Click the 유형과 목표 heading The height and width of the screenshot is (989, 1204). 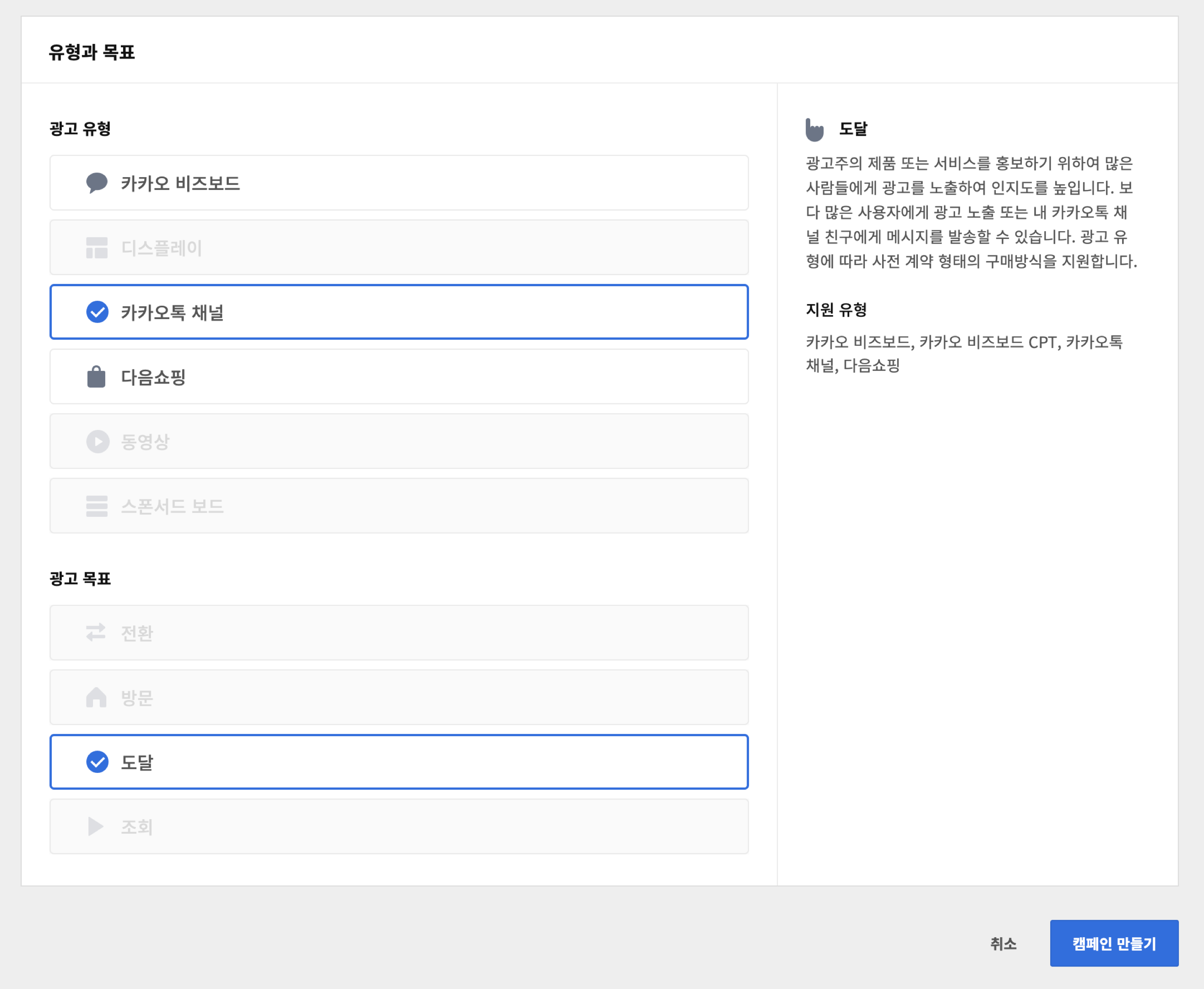coord(92,52)
